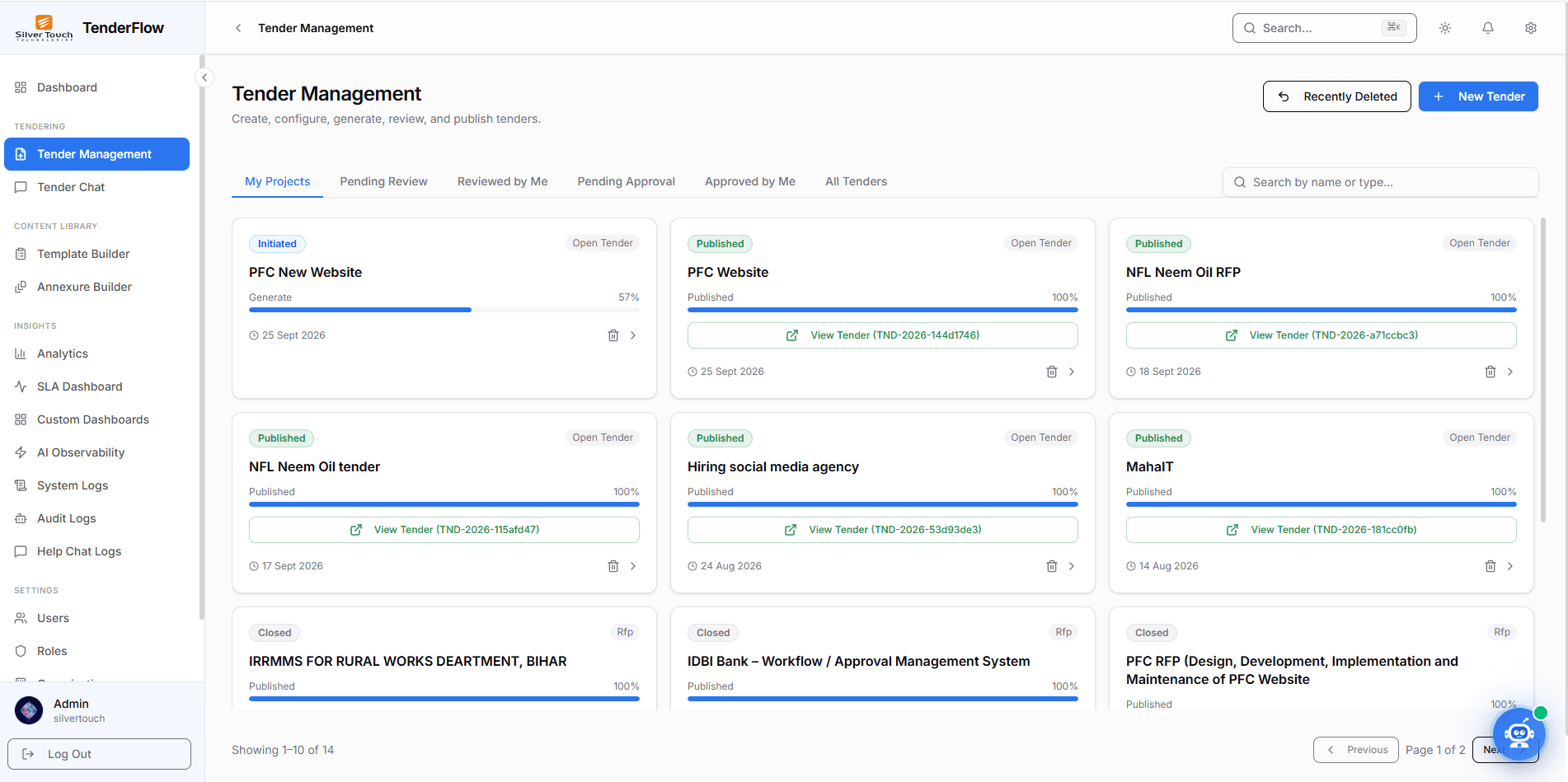The width and height of the screenshot is (1568, 782).
Task: Open the notifications bell
Action: pyautogui.click(x=1488, y=28)
